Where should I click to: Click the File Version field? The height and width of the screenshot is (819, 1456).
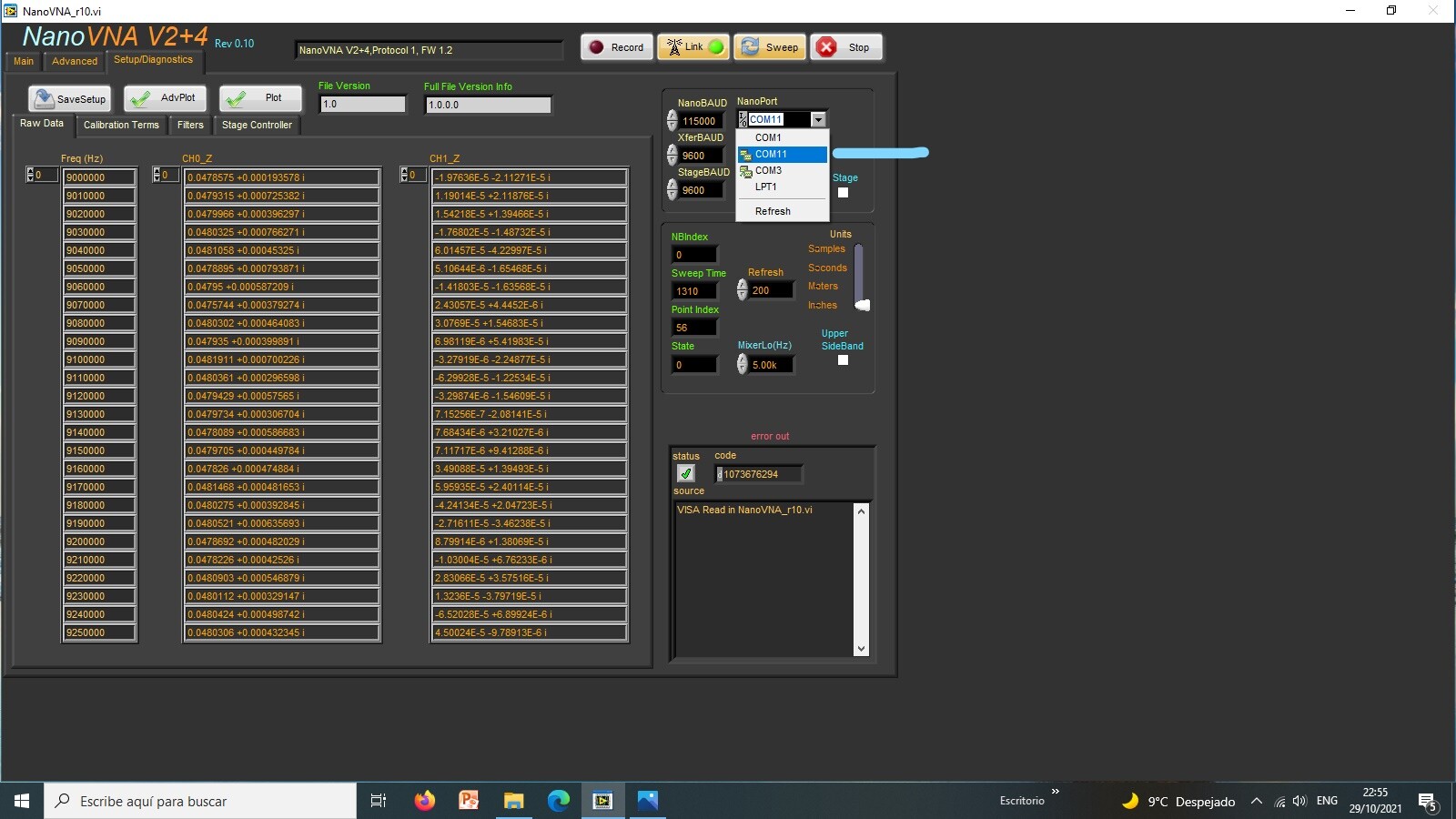point(362,104)
